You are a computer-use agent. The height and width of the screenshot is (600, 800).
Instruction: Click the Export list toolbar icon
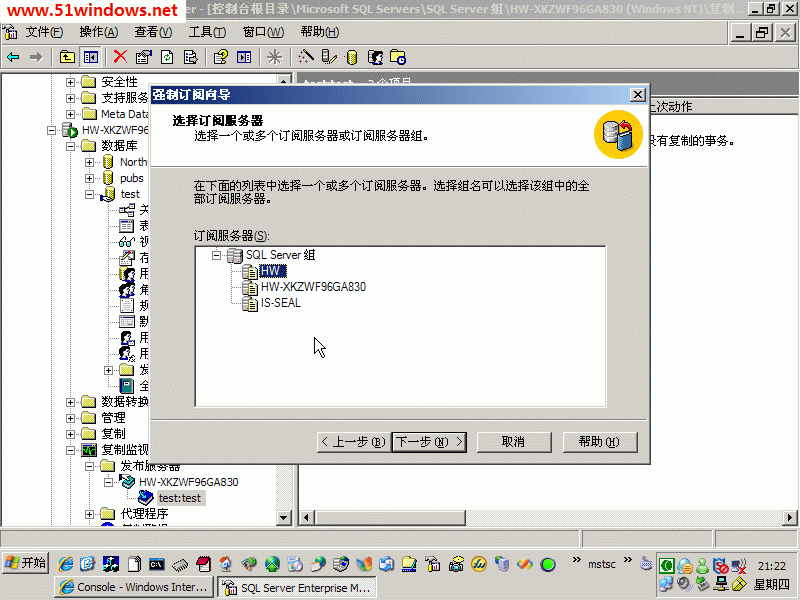click(x=190, y=57)
